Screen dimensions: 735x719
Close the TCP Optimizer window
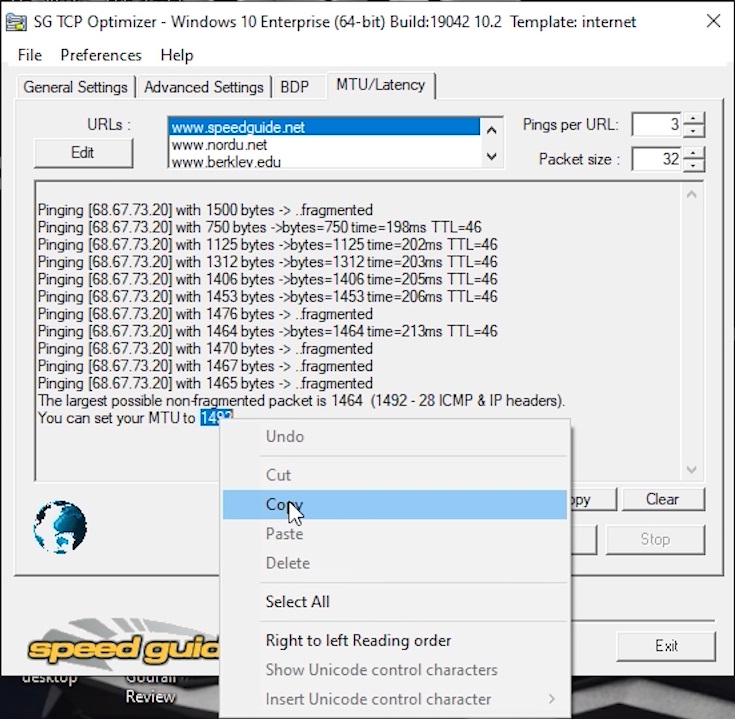[x=713, y=21]
